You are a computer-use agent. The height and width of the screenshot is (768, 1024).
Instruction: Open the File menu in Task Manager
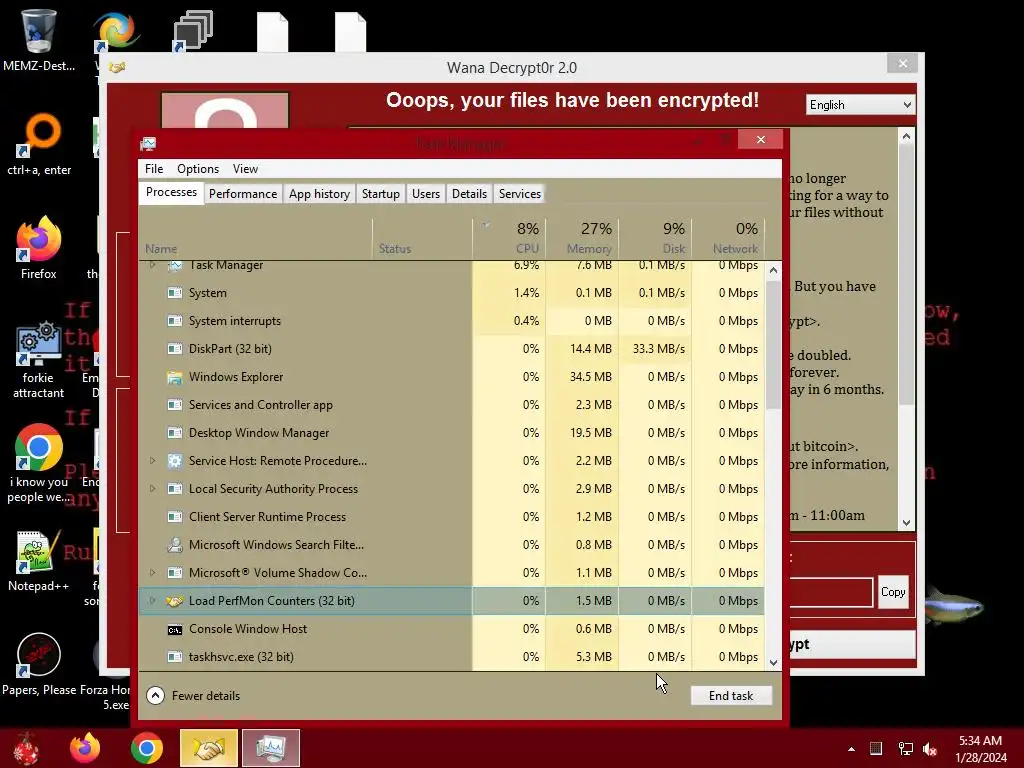tap(154, 168)
